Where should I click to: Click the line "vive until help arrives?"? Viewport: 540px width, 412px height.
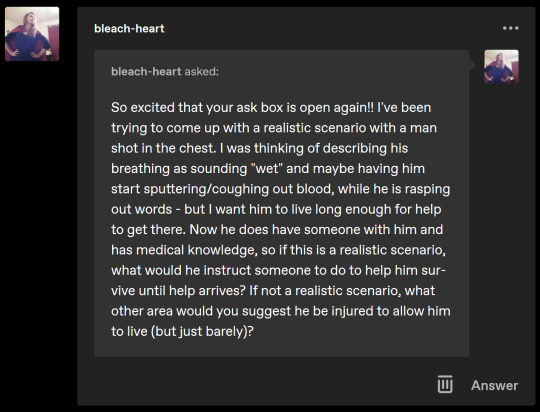pos(273,290)
